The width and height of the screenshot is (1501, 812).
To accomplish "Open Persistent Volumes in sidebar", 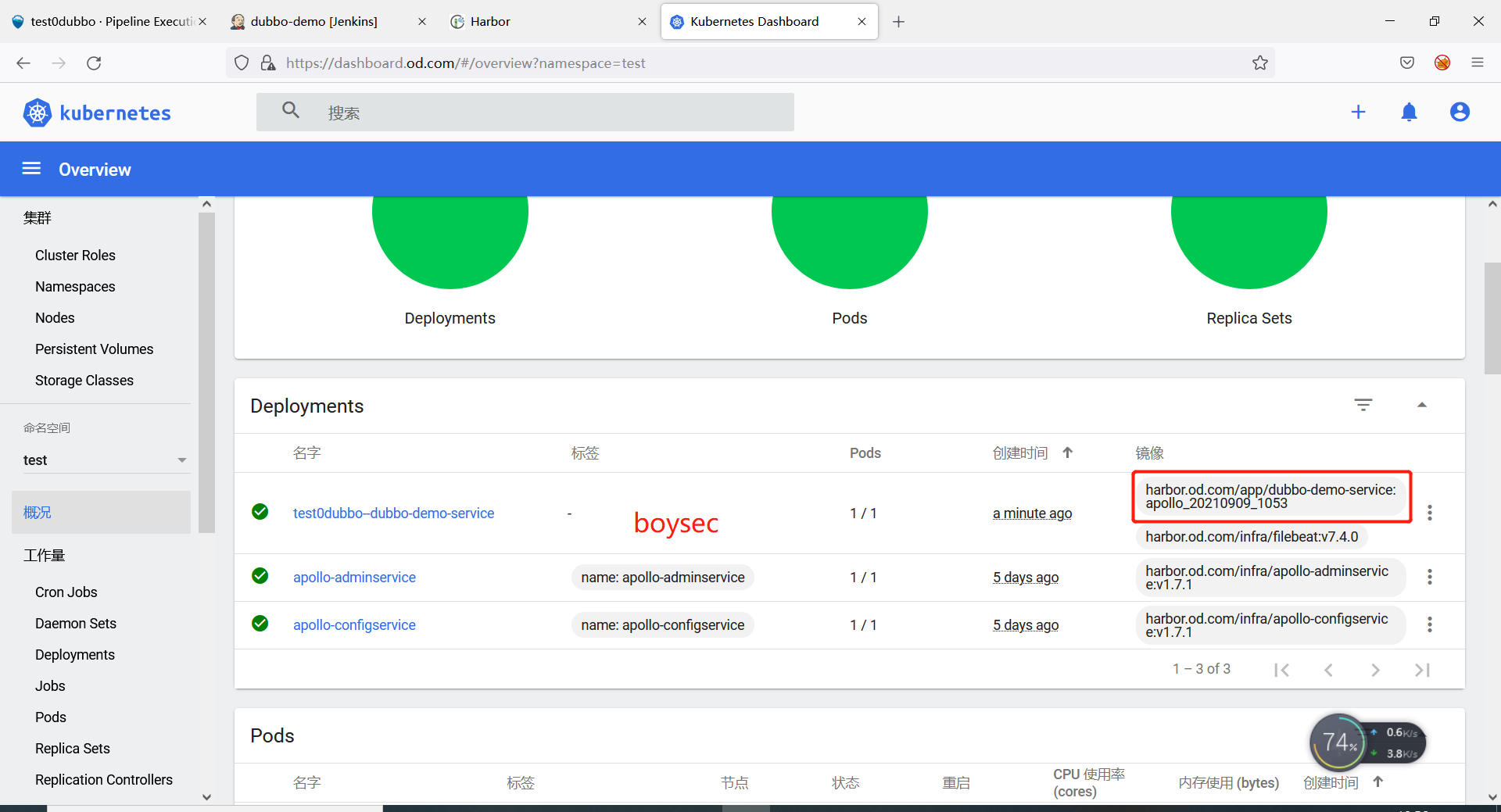I will pyautogui.click(x=94, y=349).
